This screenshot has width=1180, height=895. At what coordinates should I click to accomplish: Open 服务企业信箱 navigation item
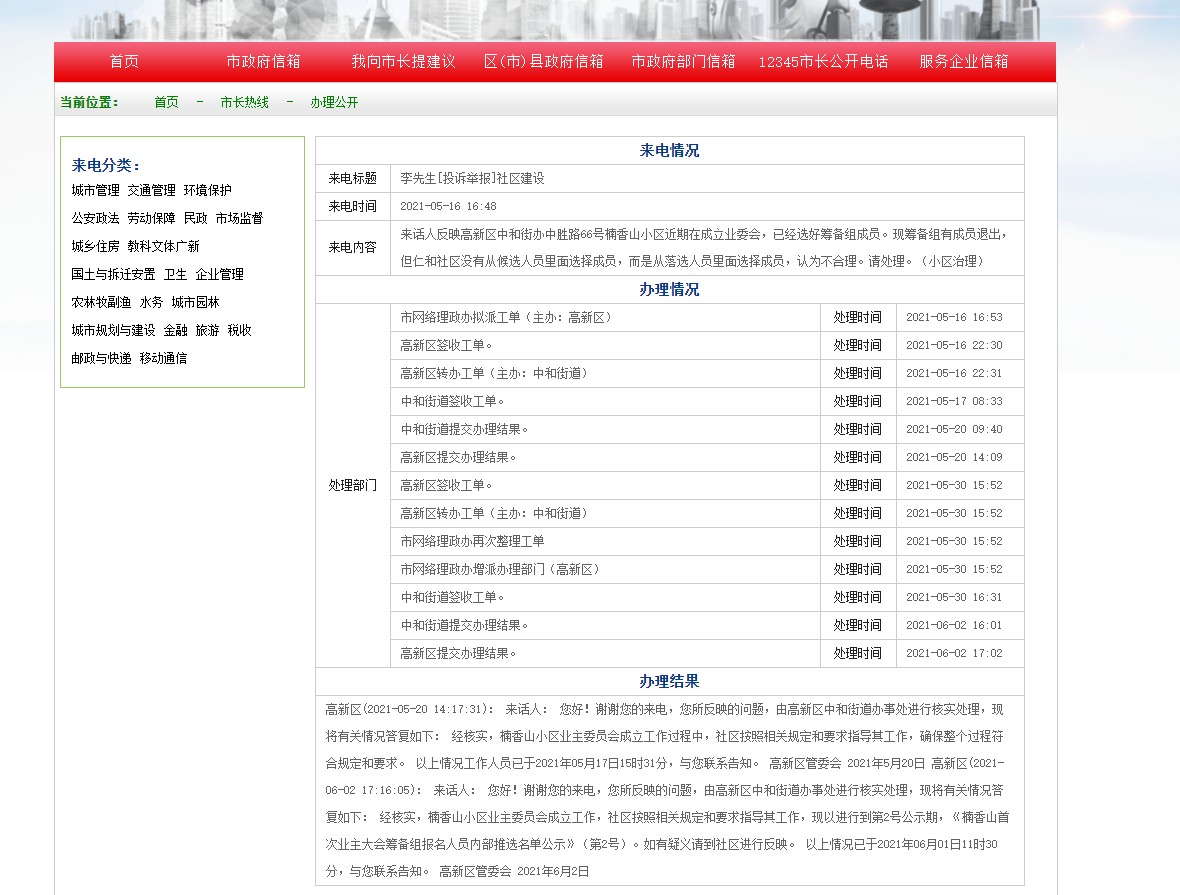click(x=963, y=62)
